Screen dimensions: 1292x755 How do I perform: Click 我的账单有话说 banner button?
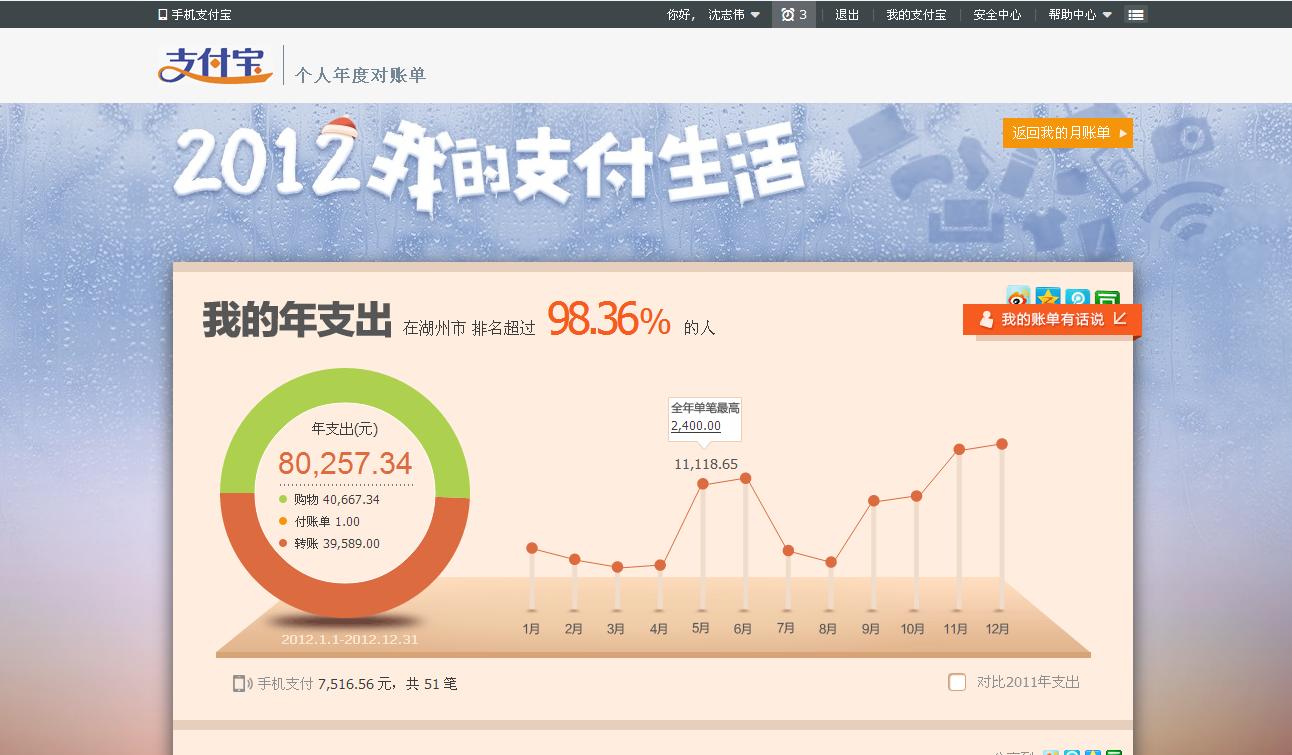point(1052,320)
